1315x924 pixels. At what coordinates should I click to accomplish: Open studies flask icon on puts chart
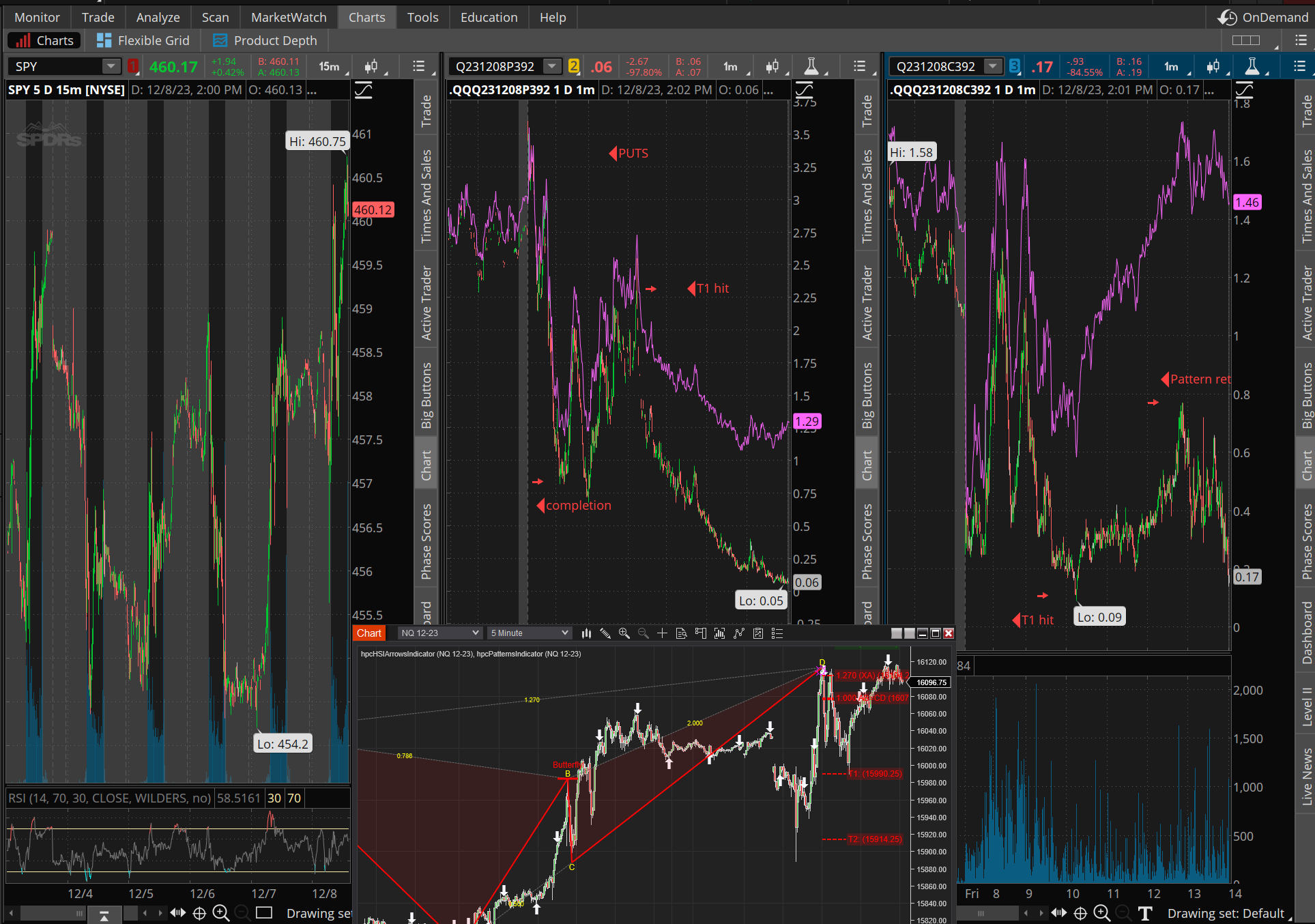click(811, 66)
